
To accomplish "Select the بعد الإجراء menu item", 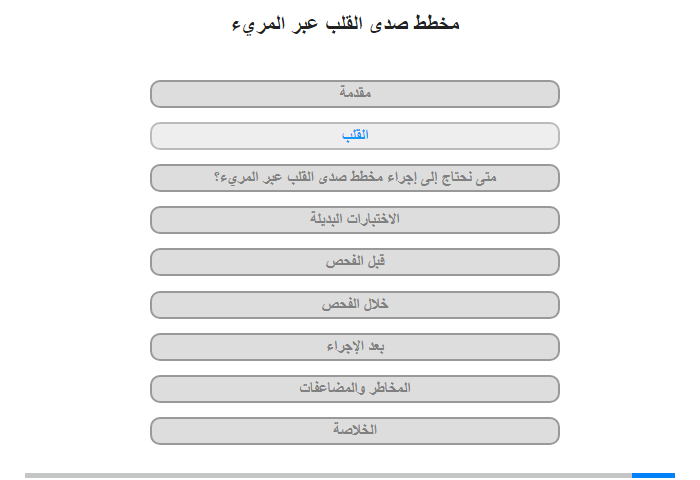I will pyautogui.click(x=354, y=346).
